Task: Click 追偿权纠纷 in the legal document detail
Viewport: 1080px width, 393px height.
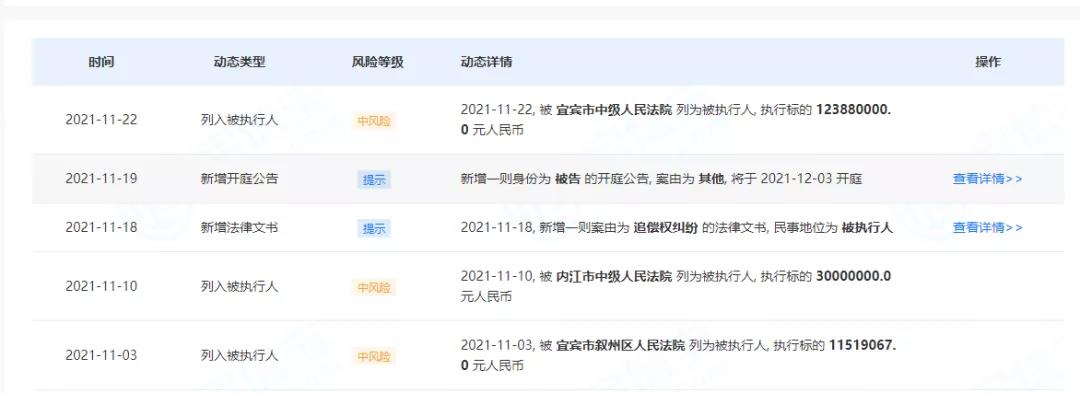Action: (665, 228)
